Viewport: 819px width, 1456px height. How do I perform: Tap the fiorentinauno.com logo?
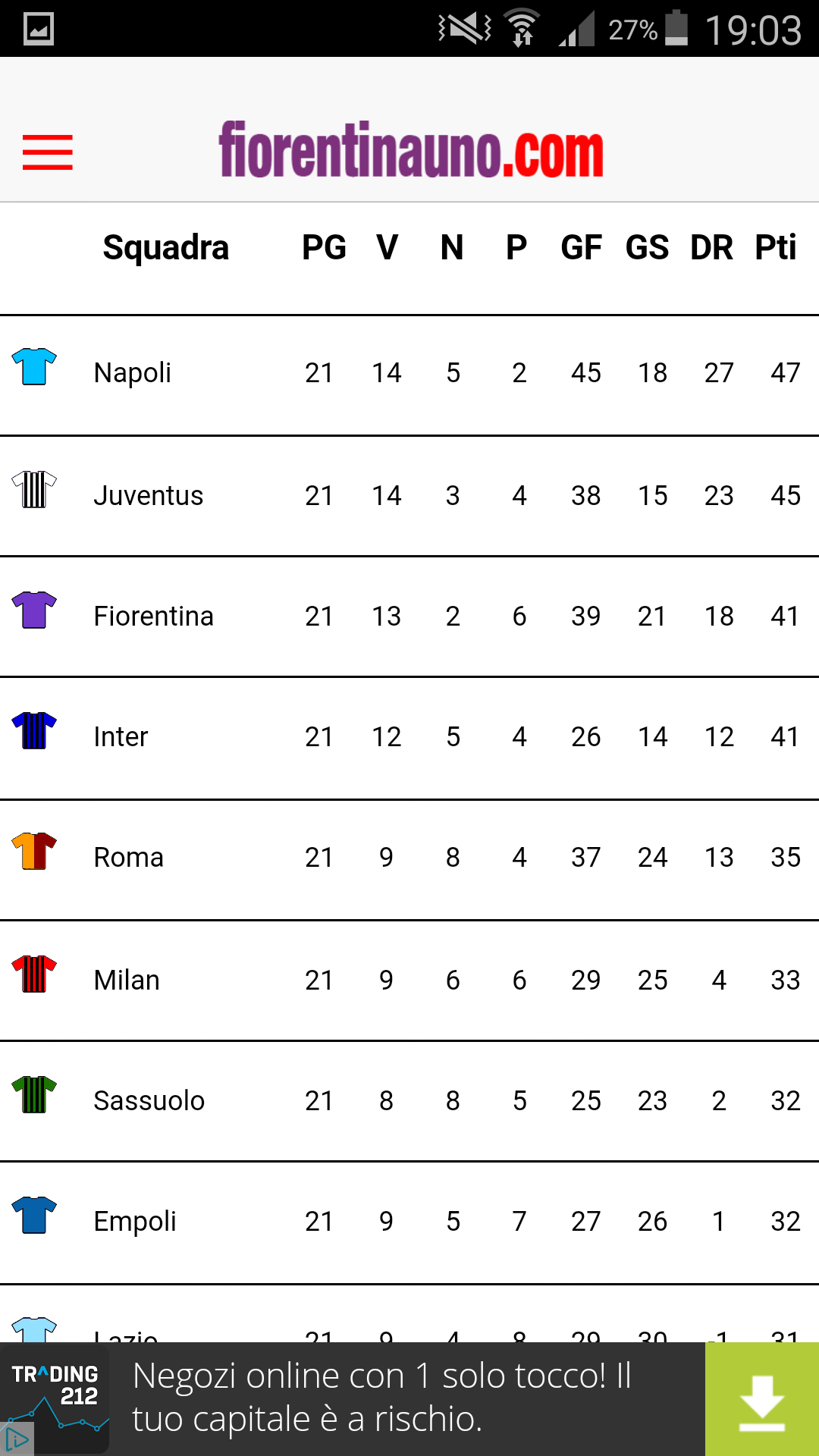(411, 149)
